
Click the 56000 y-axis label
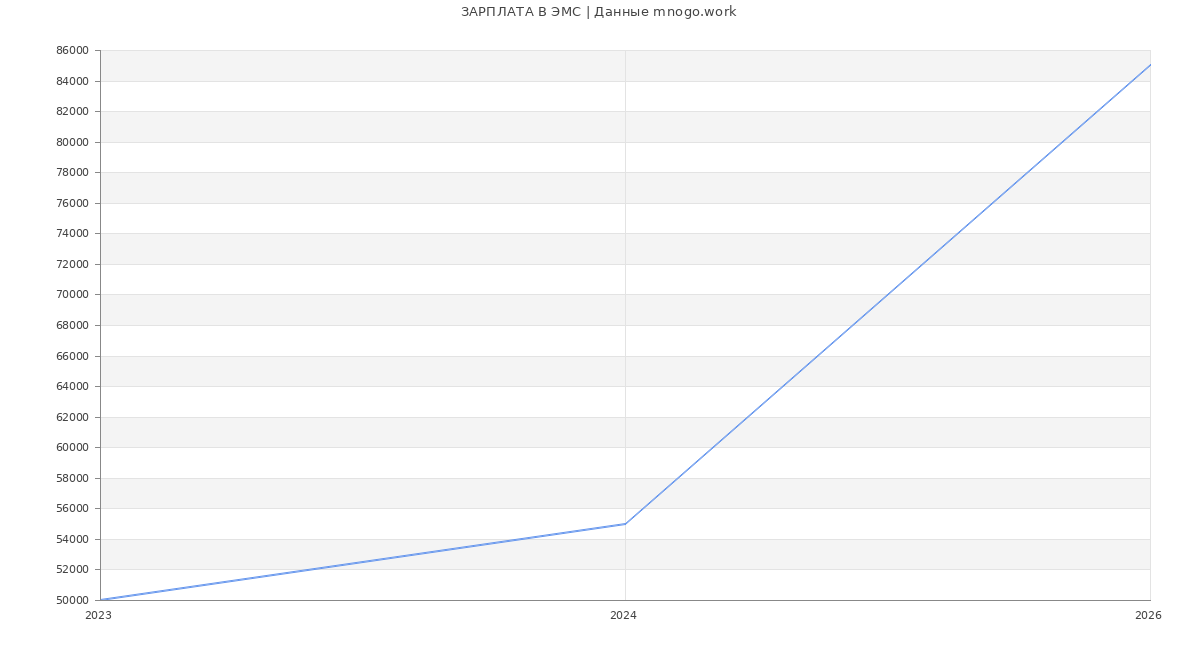click(x=72, y=509)
